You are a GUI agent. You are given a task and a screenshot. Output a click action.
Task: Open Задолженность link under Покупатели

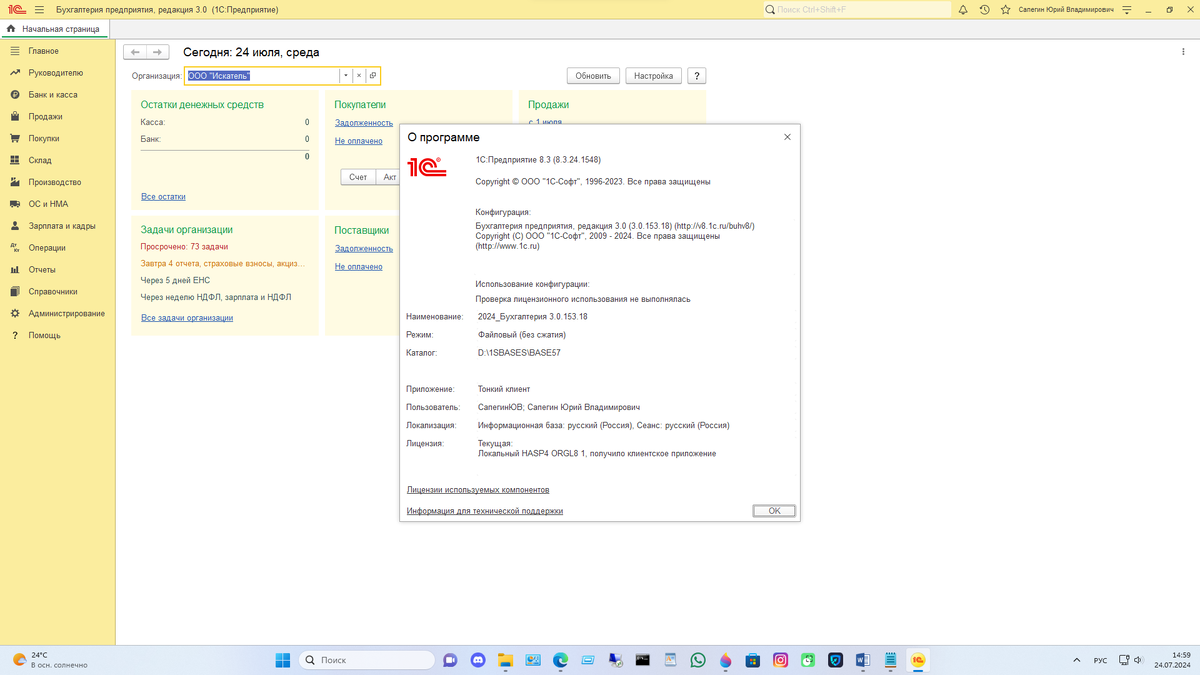[x=364, y=122]
